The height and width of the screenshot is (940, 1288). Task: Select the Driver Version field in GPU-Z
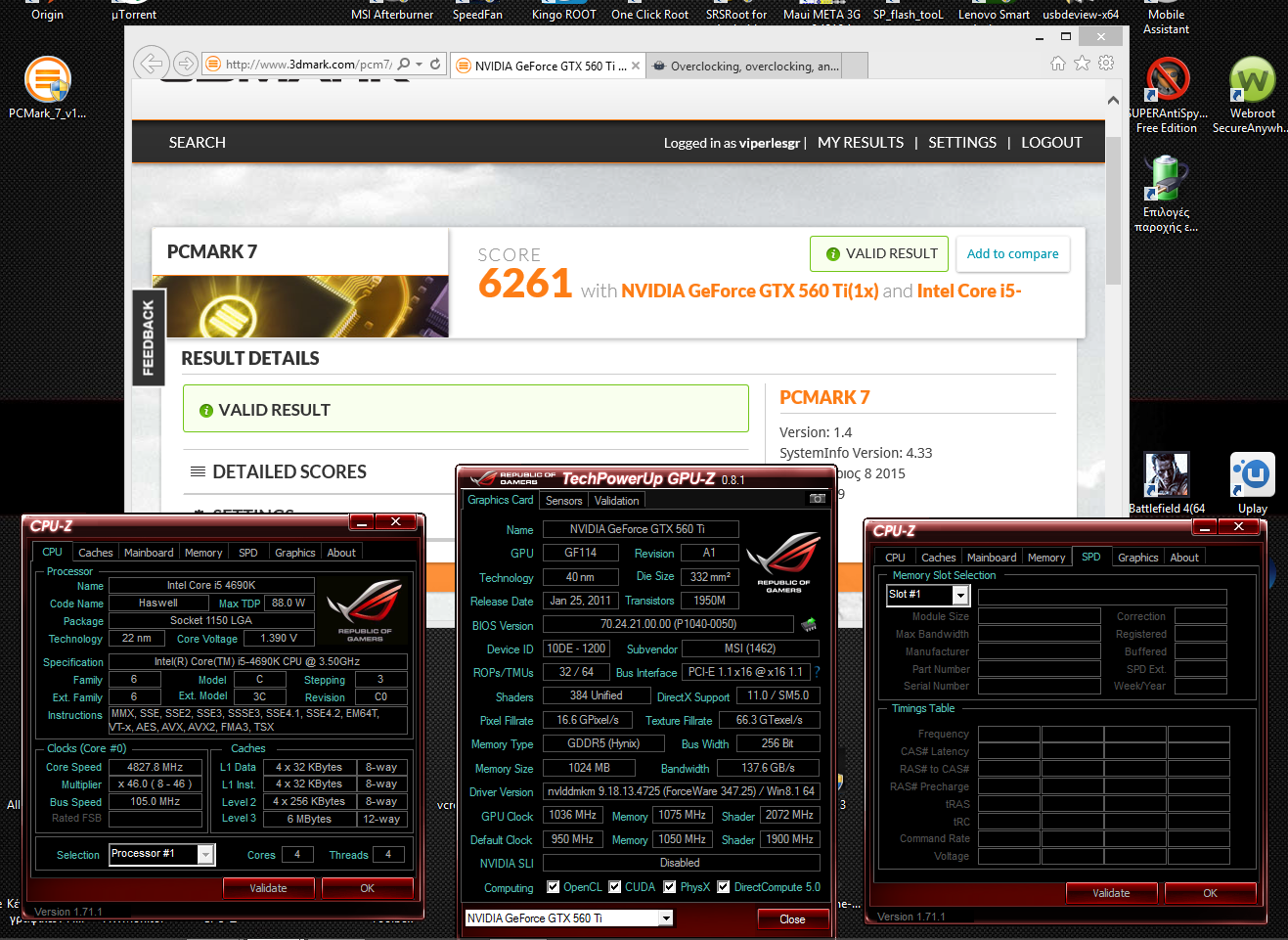pos(681,791)
